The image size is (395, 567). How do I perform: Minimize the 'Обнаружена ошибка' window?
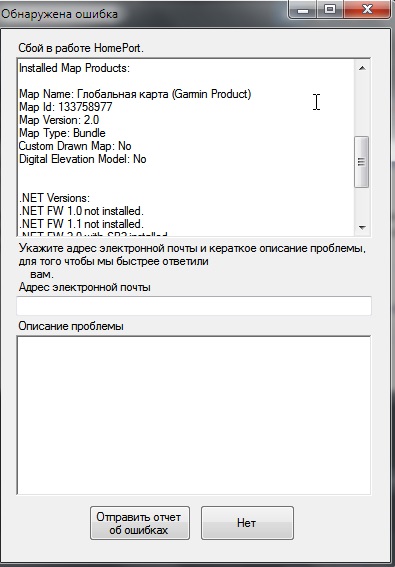pyautogui.click(x=303, y=10)
